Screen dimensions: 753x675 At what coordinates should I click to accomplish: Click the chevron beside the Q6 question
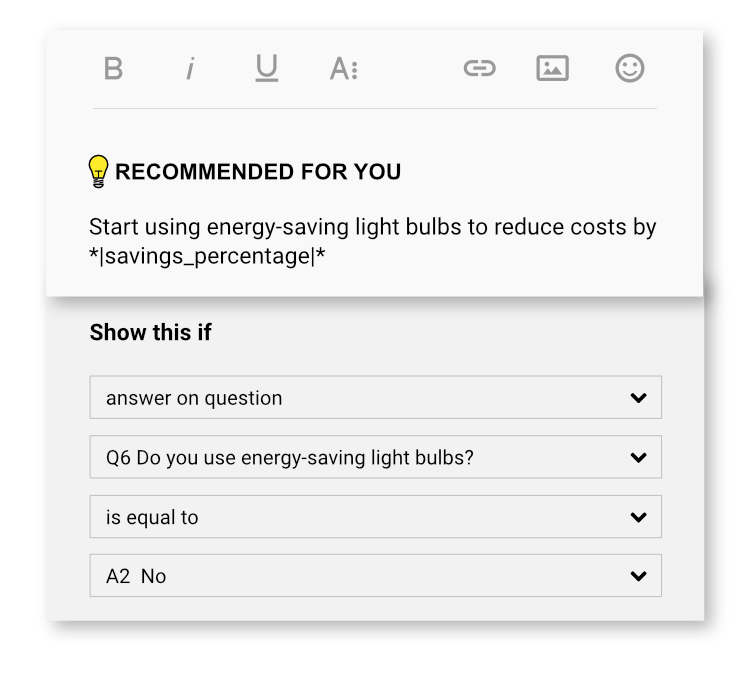click(x=639, y=458)
